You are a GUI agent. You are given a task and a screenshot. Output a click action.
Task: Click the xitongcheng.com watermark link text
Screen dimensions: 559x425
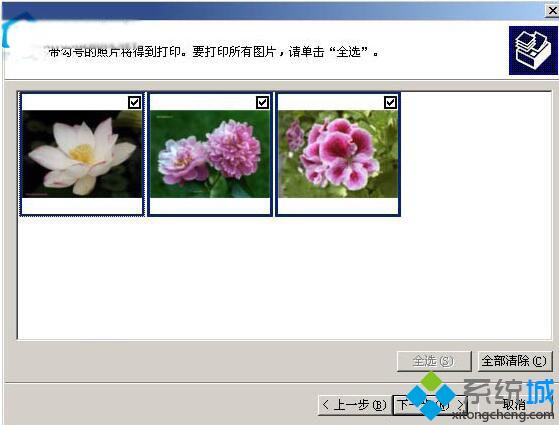503,415
